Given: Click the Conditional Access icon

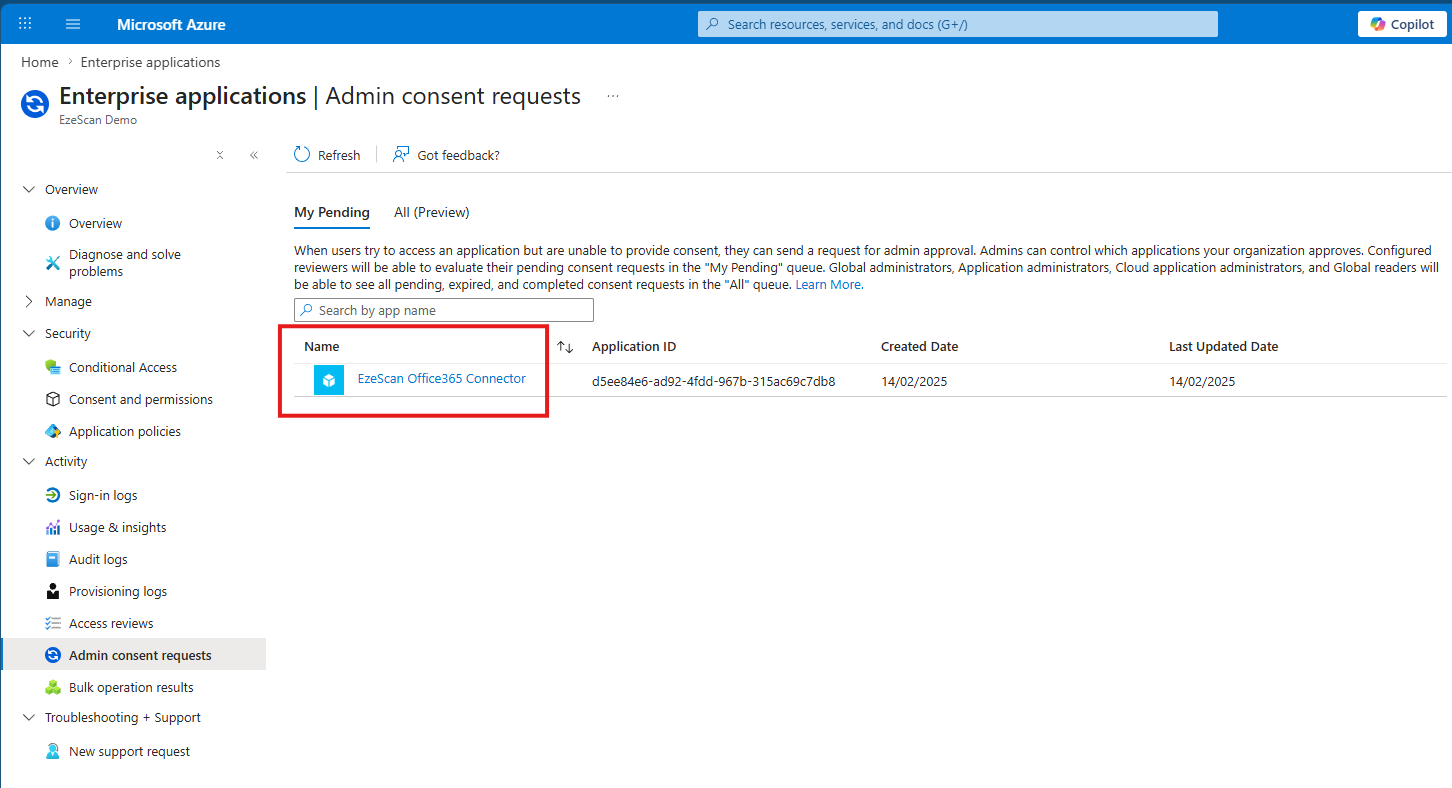Looking at the screenshot, I should point(53,367).
